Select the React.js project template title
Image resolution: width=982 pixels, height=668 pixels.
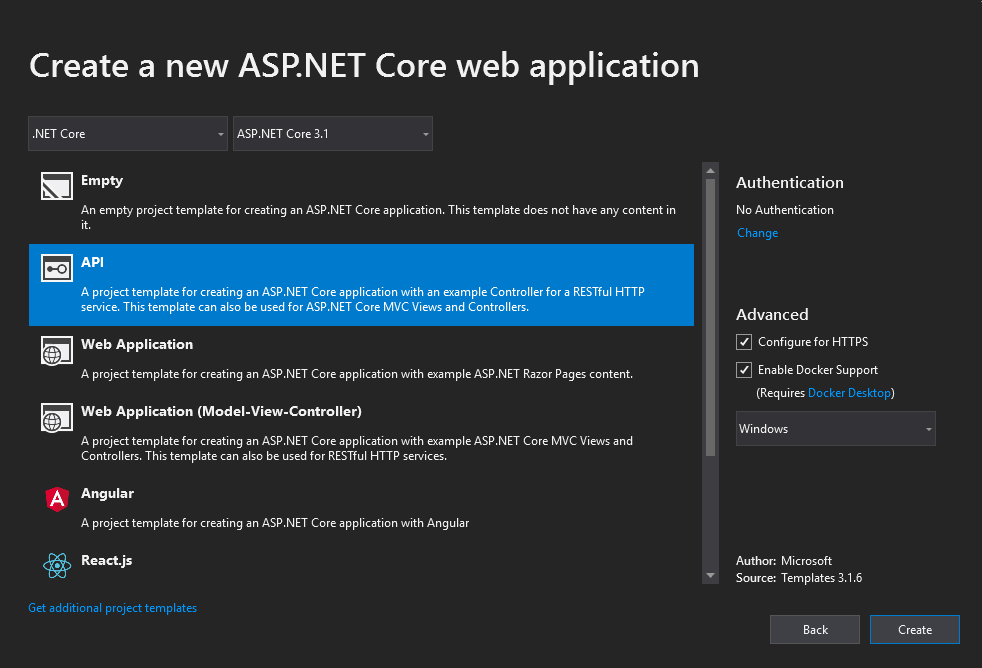point(106,560)
